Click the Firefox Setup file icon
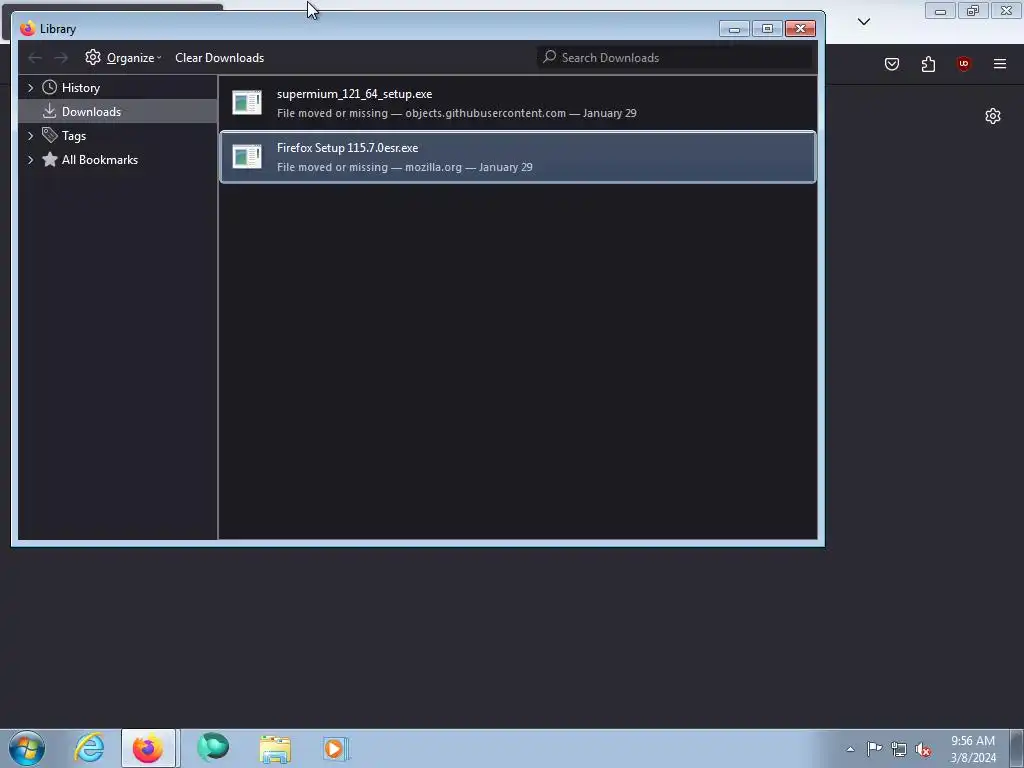 (x=247, y=157)
